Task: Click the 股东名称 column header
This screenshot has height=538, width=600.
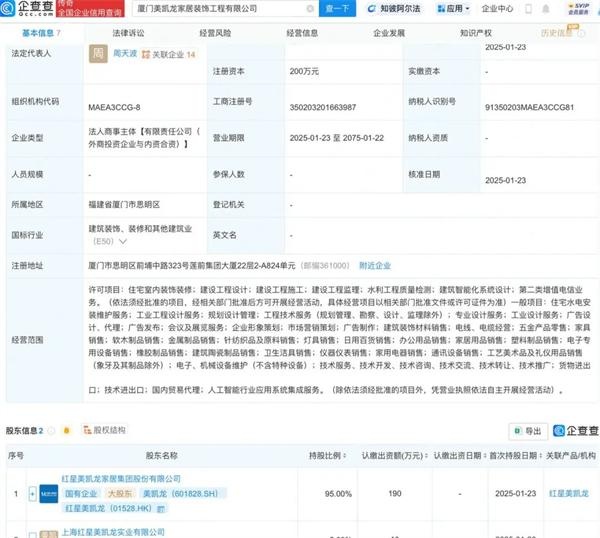Action: (161, 456)
